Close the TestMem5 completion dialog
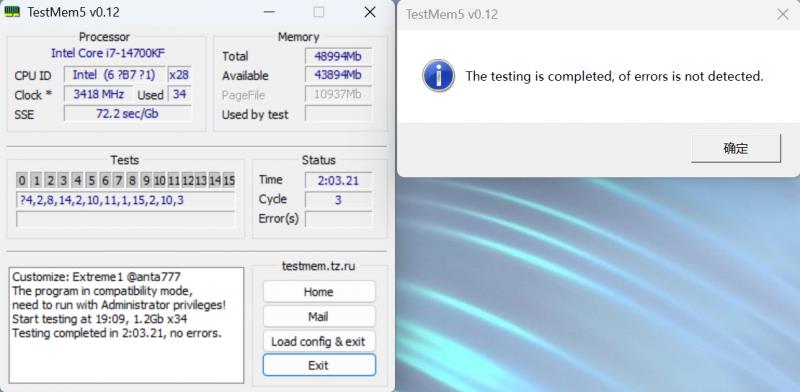Screen dimensions: 800x392 [783, 14]
